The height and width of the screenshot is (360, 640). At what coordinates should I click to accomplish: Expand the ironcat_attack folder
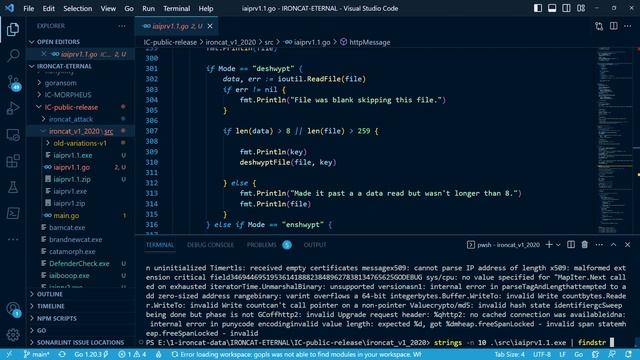(71, 119)
